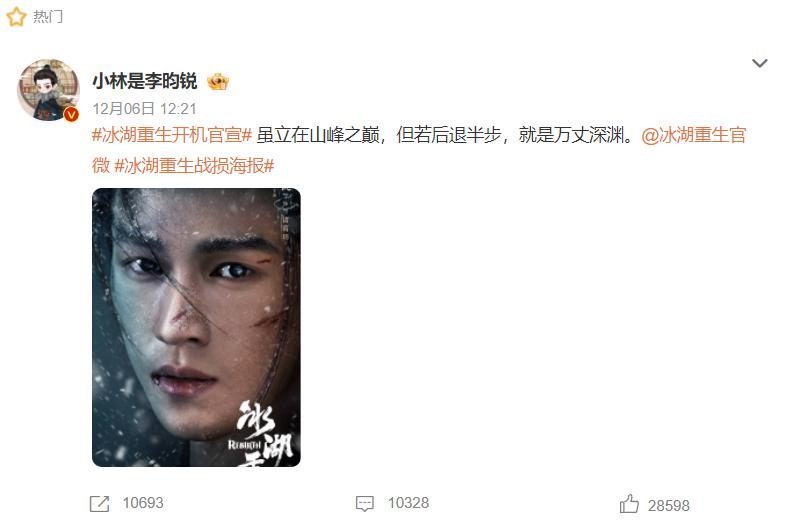Click the 微 continuation of the mention link

[x=101, y=165]
